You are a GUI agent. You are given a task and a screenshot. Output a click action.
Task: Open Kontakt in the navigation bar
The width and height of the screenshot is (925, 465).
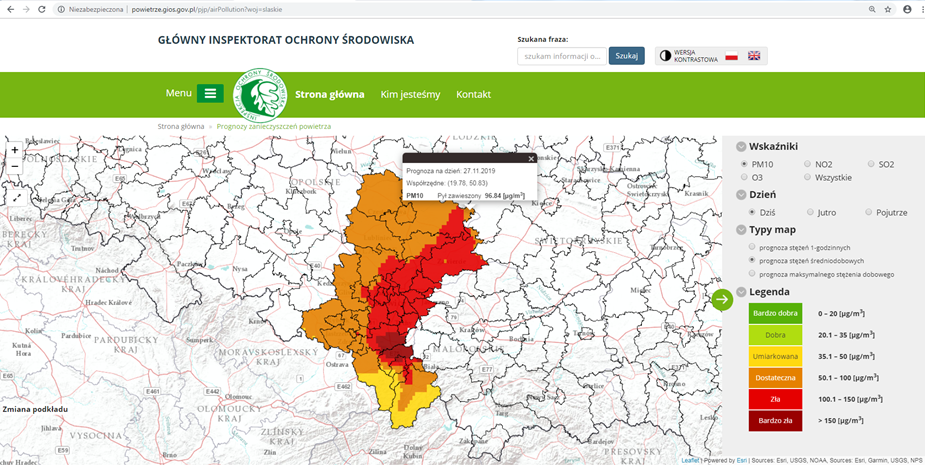click(x=473, y=94)
